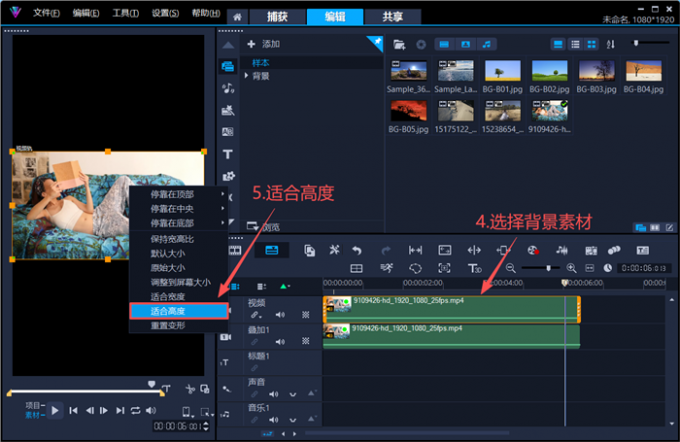Adjust the timeline zoom slider

tap(548, 268)
